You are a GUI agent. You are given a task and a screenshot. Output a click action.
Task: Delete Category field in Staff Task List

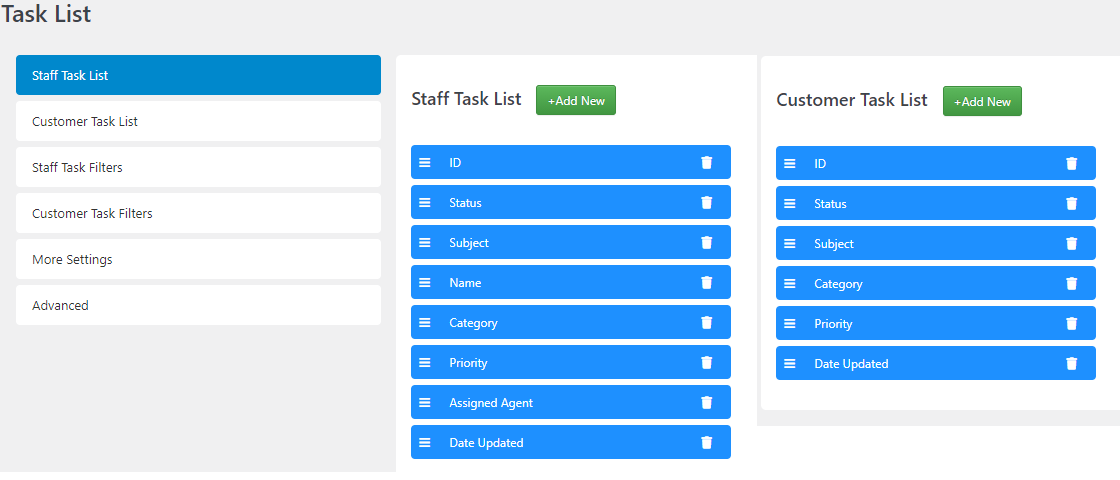pos(706,322)
